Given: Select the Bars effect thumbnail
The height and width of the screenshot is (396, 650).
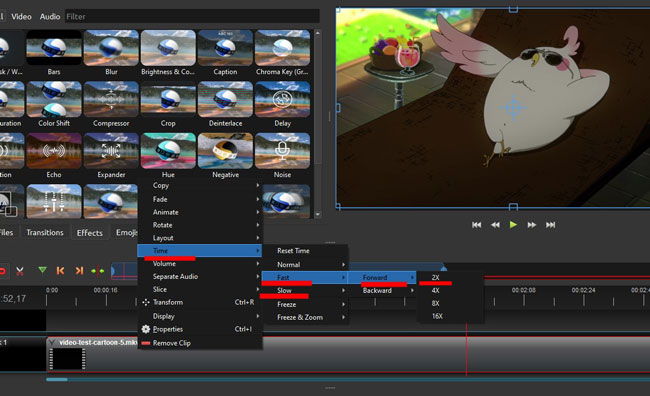Looking at the screenshot, I should pos(54,48).
